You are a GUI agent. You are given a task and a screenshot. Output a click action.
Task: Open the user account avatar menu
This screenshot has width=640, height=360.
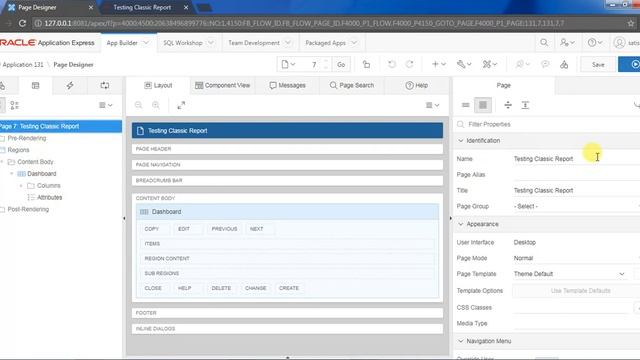(626, 42)
